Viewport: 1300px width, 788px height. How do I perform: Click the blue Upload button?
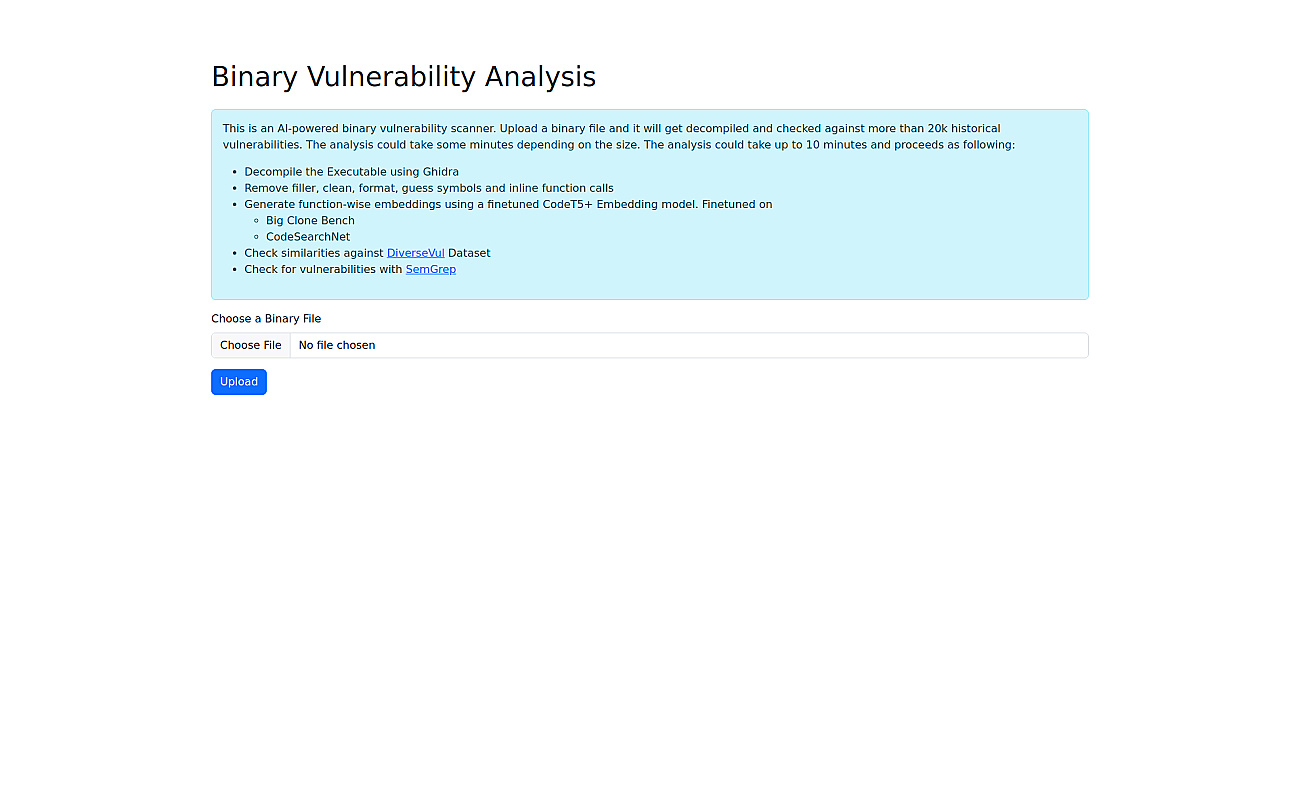[239, 382]
